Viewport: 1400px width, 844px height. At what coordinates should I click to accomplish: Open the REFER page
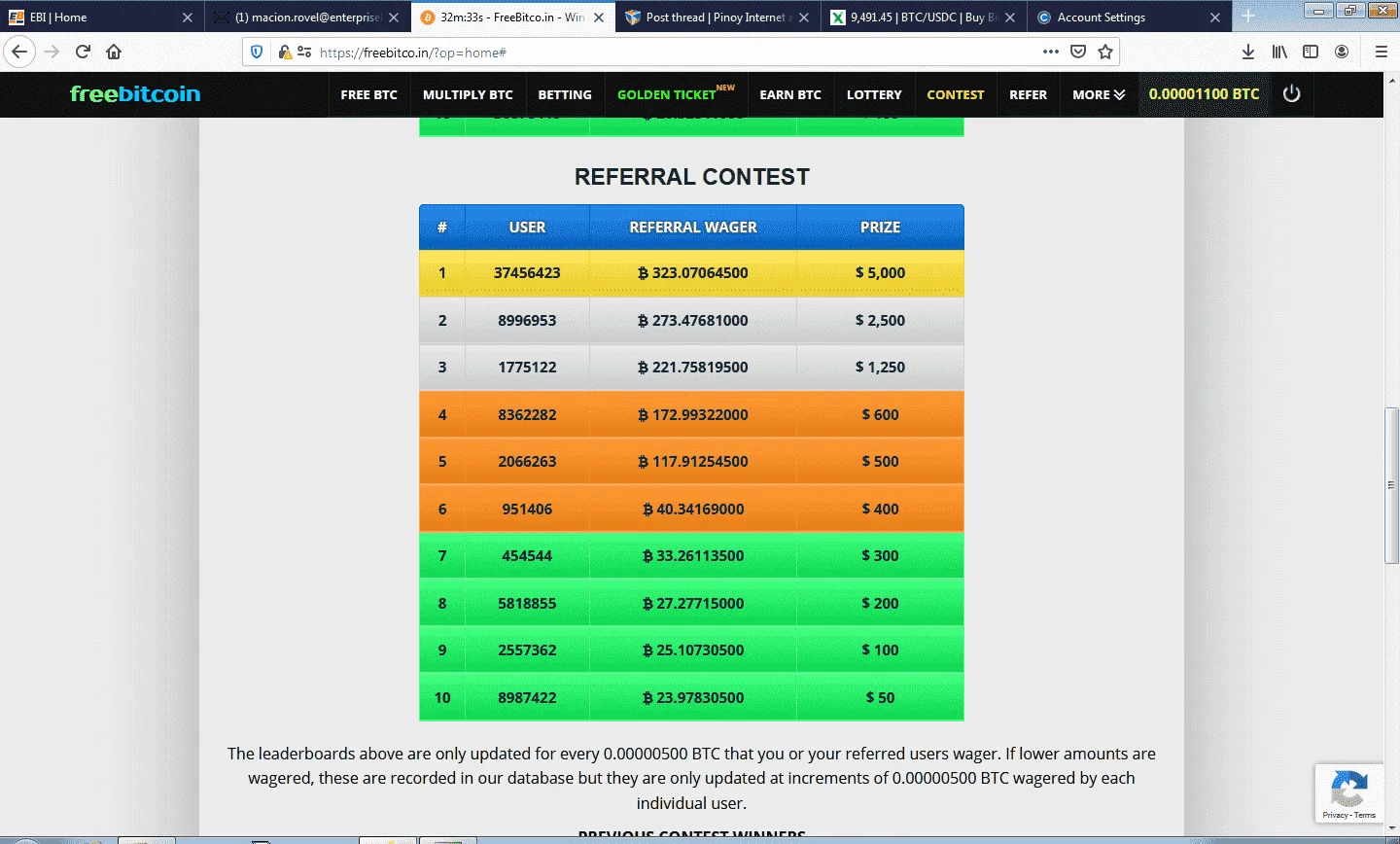point(1029,94)
